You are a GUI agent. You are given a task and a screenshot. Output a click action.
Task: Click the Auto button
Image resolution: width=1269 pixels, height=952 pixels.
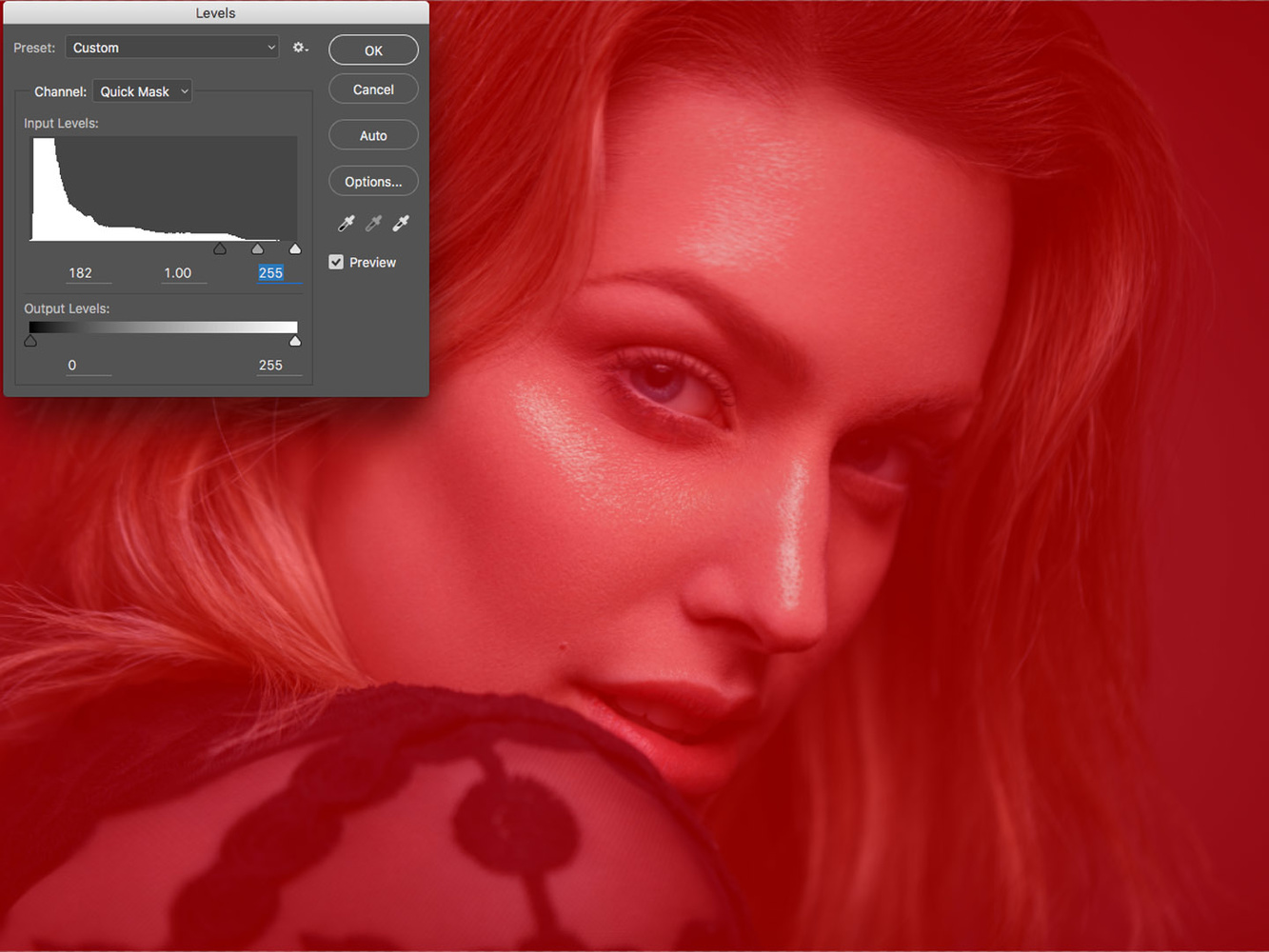pyautogui.click(x=373, y=135)
